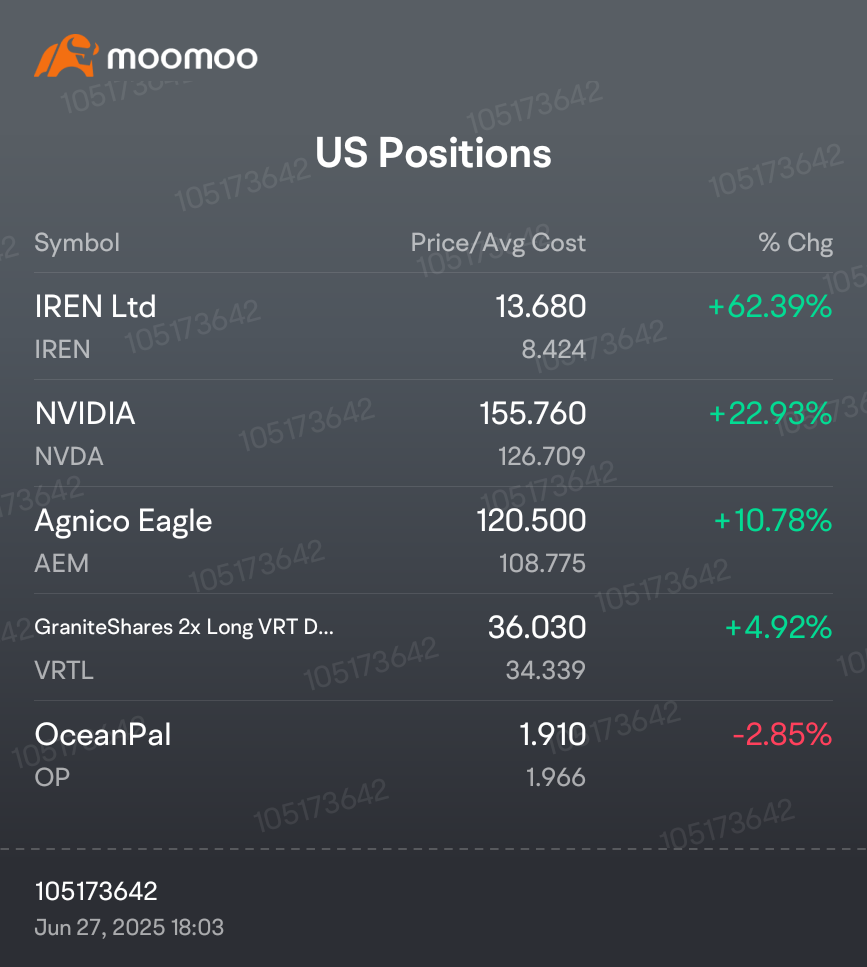This screenshot has height=967, width=867.
Task: Click OceanPal's -2.85% change value
Action: (783, 735)
